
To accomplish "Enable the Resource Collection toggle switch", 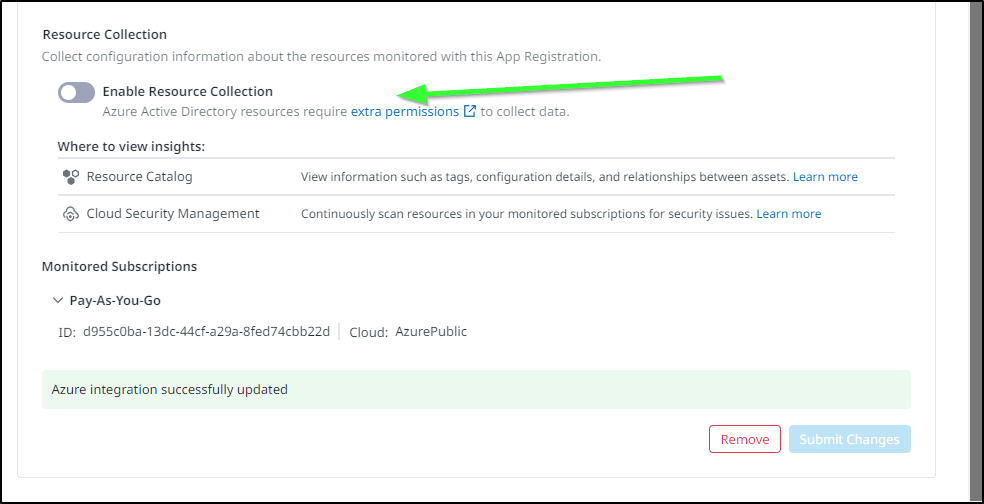I will (x=76, y=92).
